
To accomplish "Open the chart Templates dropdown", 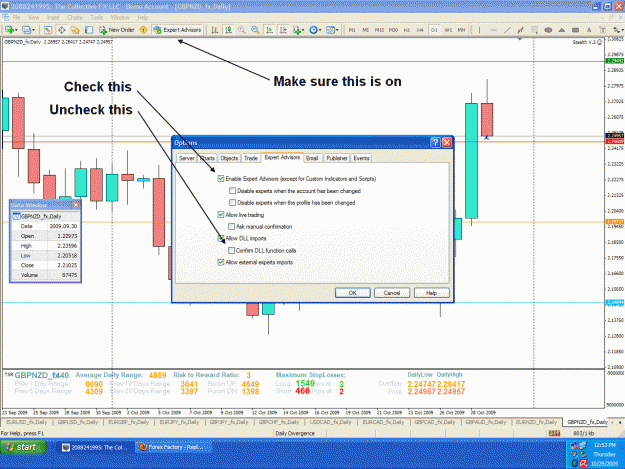I will pyautogui.click(x=332, y=30).
